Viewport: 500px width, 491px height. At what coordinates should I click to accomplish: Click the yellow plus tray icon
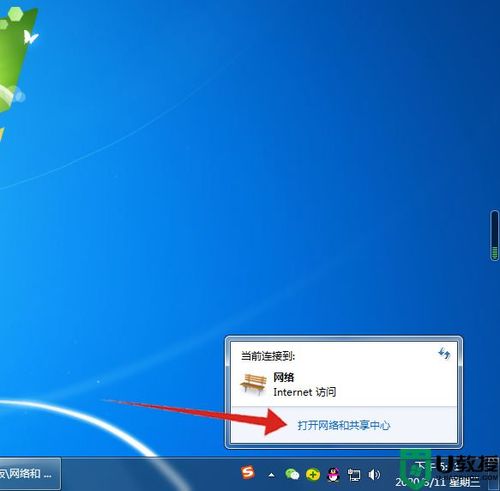click(313, 475)
